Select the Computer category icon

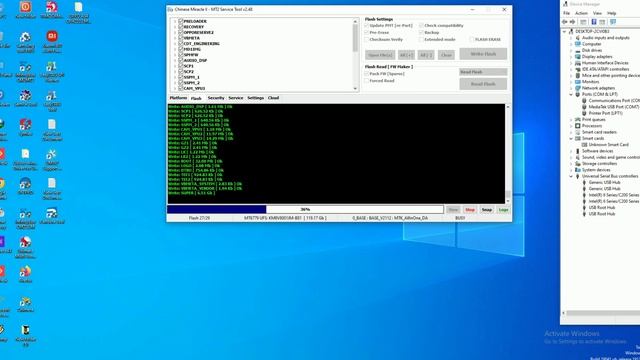578,44
